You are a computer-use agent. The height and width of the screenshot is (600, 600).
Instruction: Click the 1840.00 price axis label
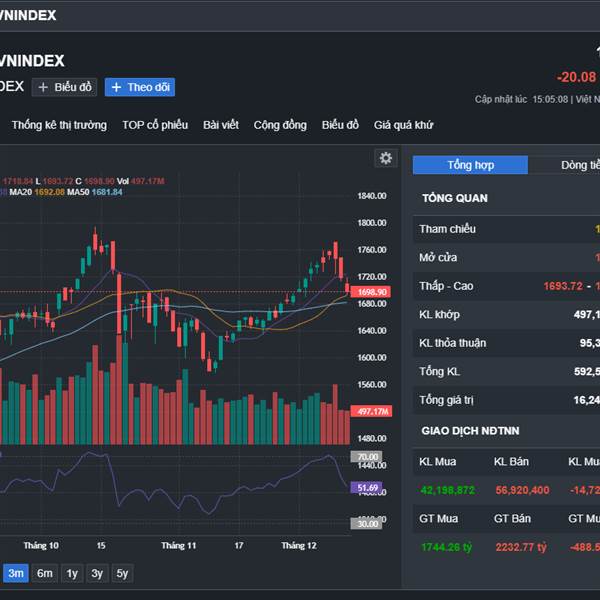pos(372,196)
